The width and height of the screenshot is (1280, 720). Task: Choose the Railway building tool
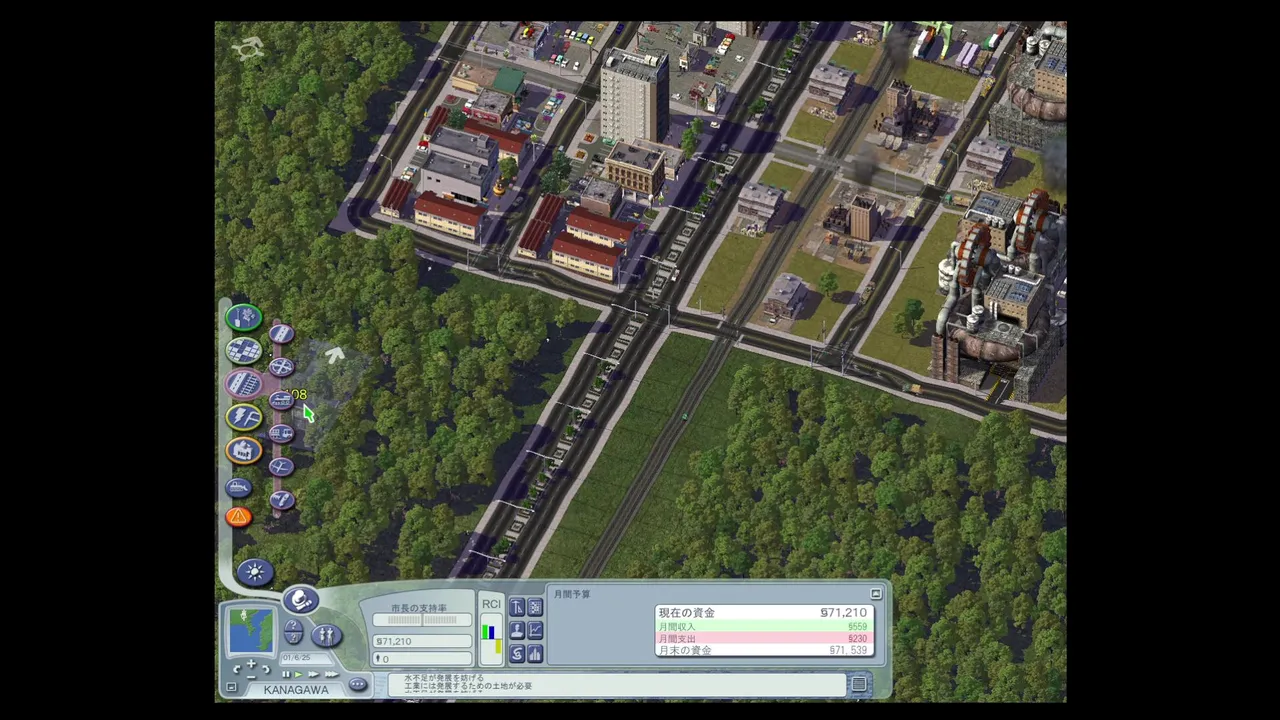point(282,400)
